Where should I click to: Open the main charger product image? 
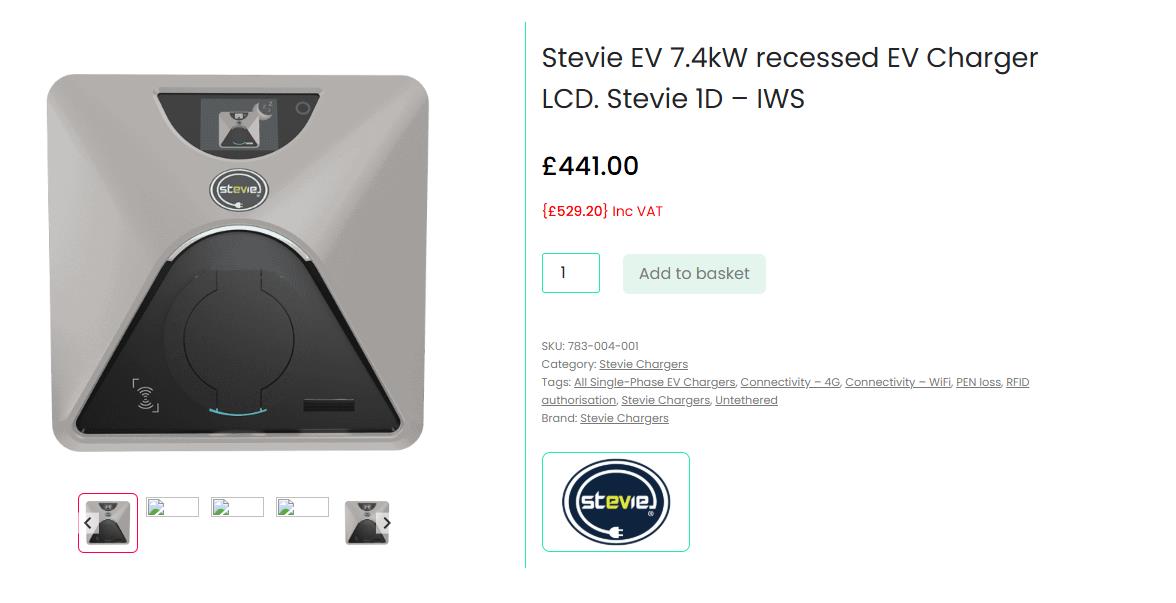click(x=238, y=263)
